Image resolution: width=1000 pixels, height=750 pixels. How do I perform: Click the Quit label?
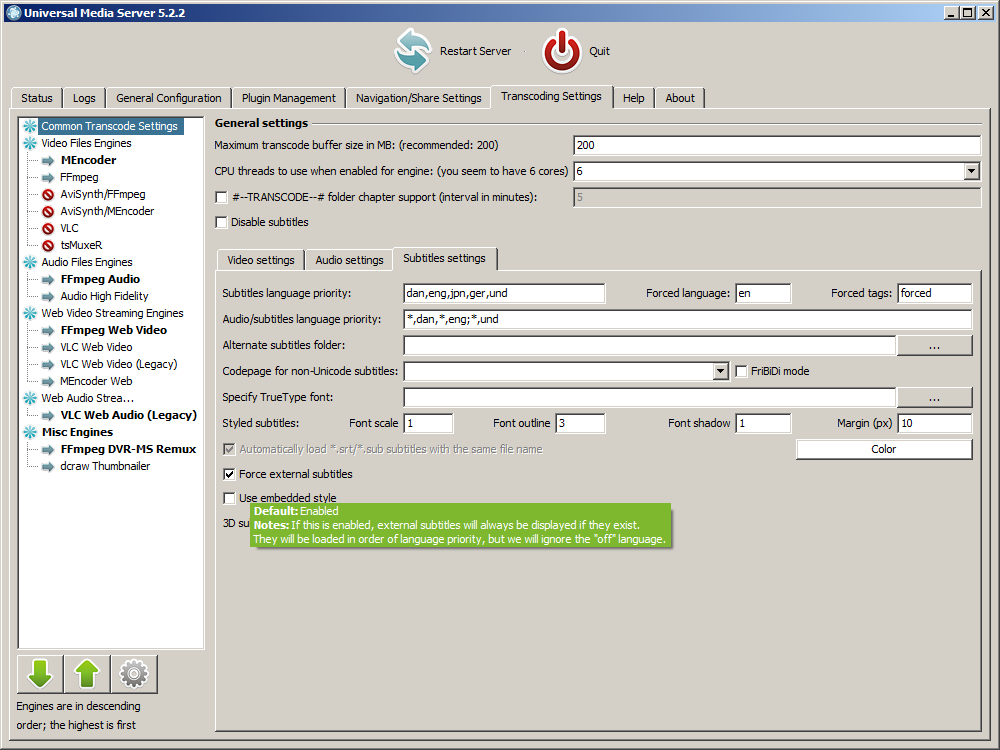(599, 51)
